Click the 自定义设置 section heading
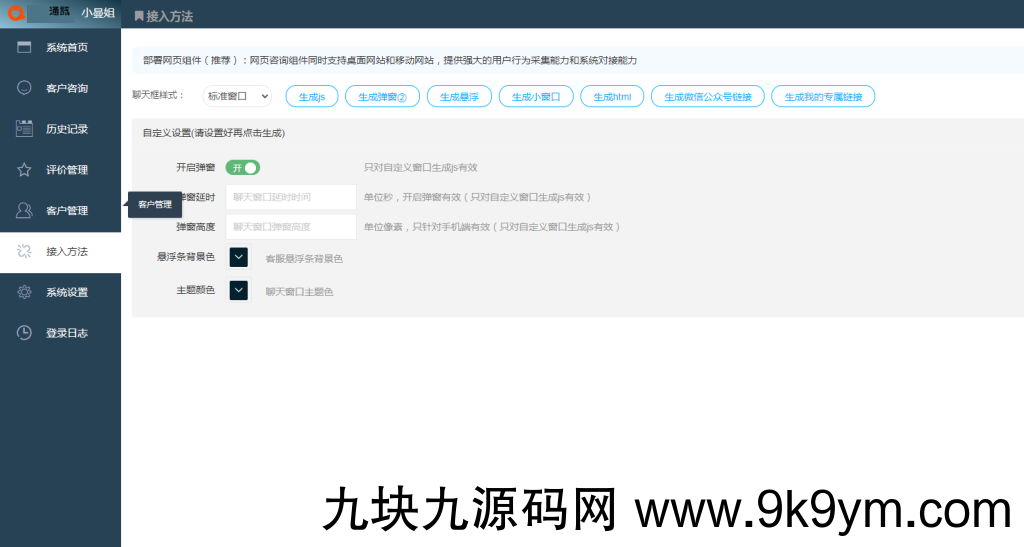1024x547 pixels. [214, 133]
